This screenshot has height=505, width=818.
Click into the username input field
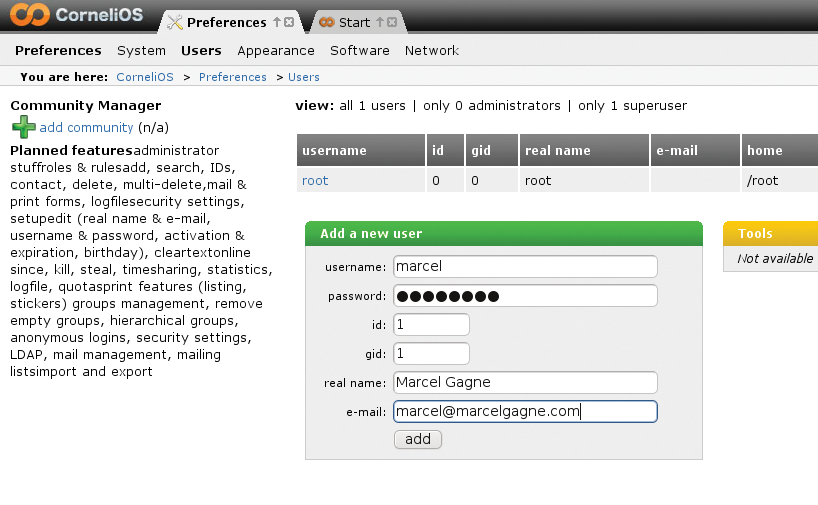click(525, 267)
